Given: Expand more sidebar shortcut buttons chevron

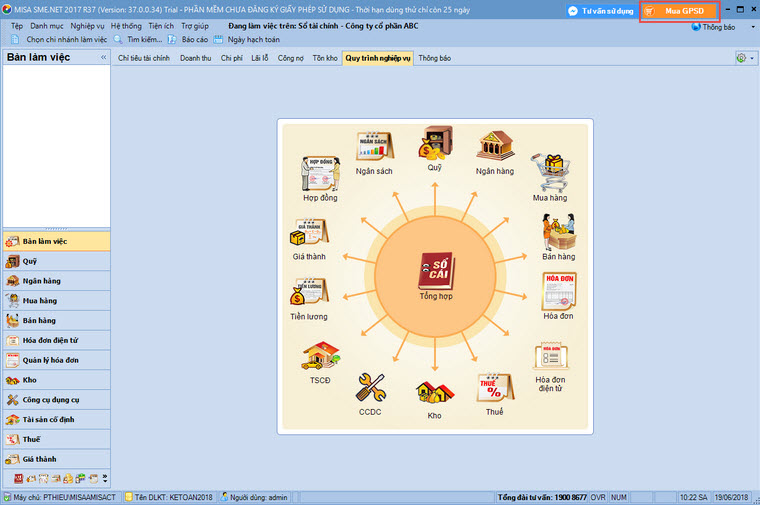Looking at the screenshot, I should (105, 479).
